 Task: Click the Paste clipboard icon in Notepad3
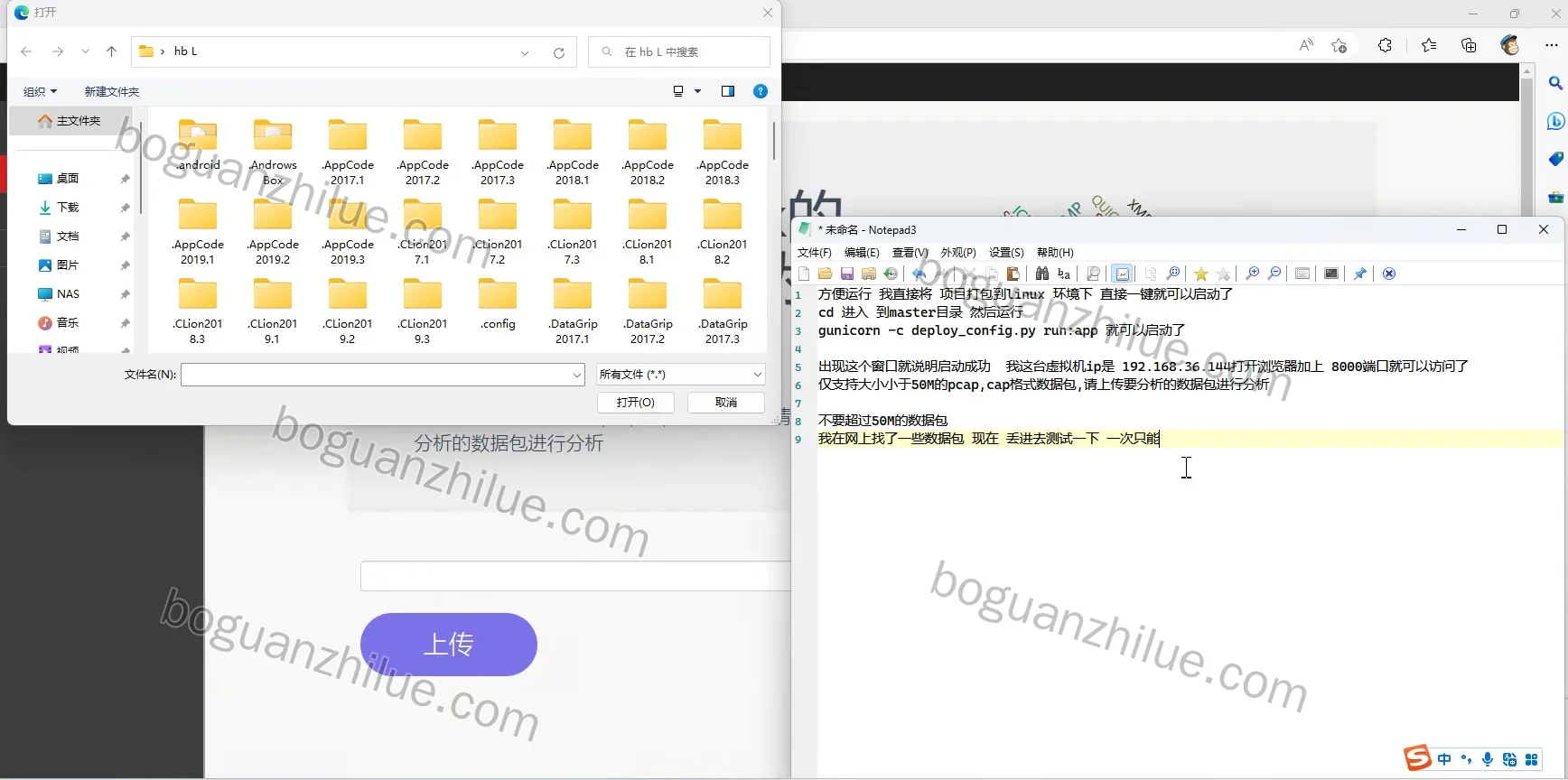1013,274
